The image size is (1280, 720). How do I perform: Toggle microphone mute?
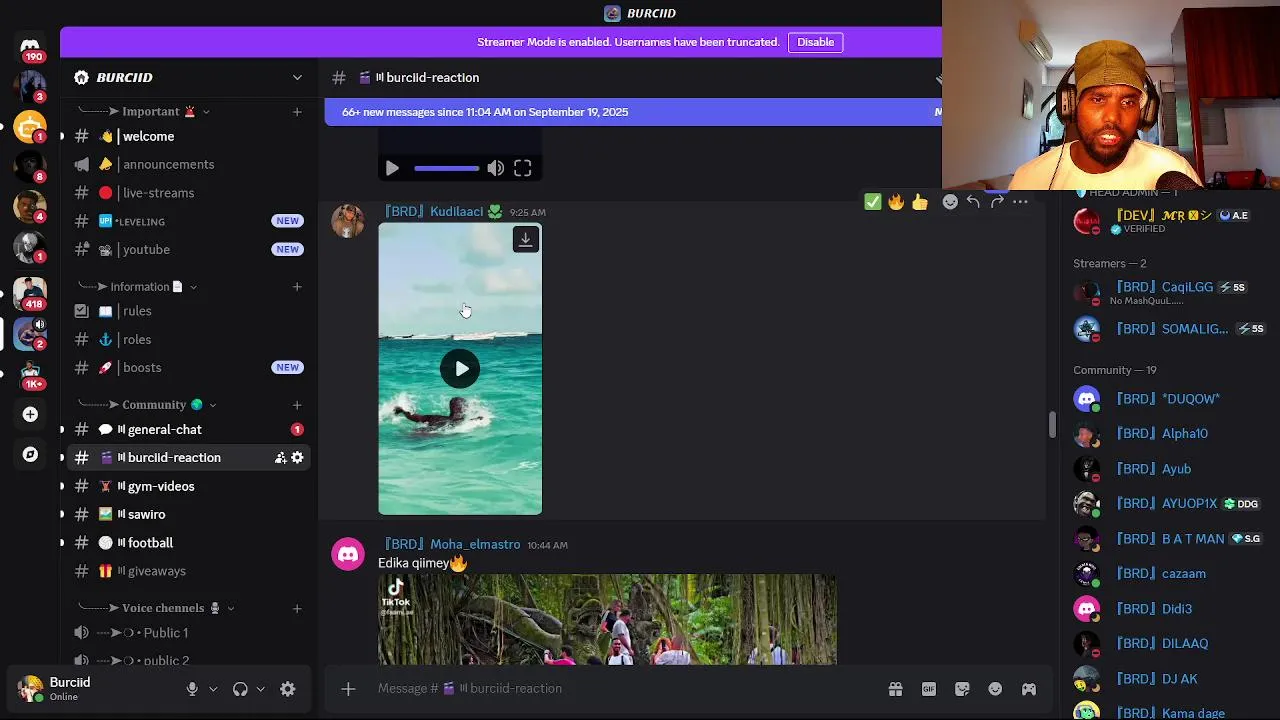pos(192,689)
